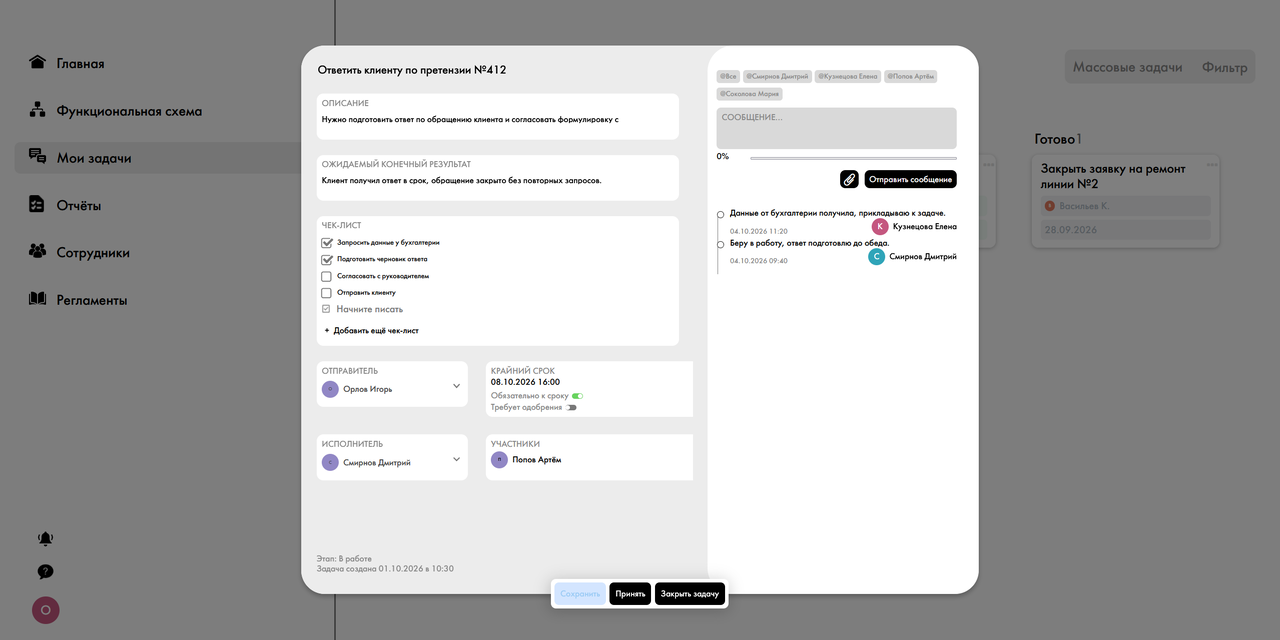Image resolution: width=1280 pixels, height=640 pixels.
Task: Mention everyone with the @Все tag
Action: pyautogui.click(x=728, y=76)
